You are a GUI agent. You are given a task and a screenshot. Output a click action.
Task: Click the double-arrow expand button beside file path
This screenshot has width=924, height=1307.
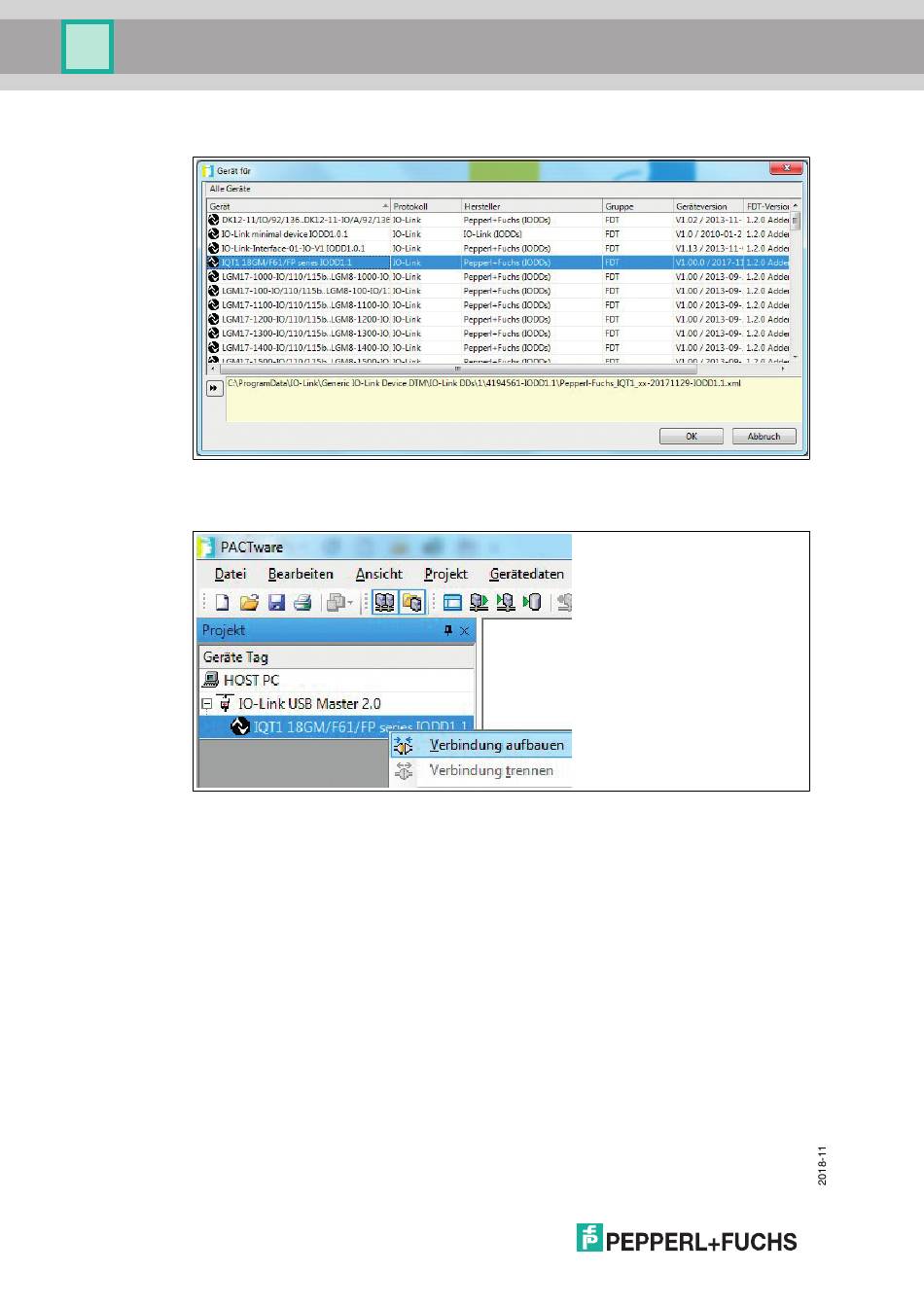(215, 388)
